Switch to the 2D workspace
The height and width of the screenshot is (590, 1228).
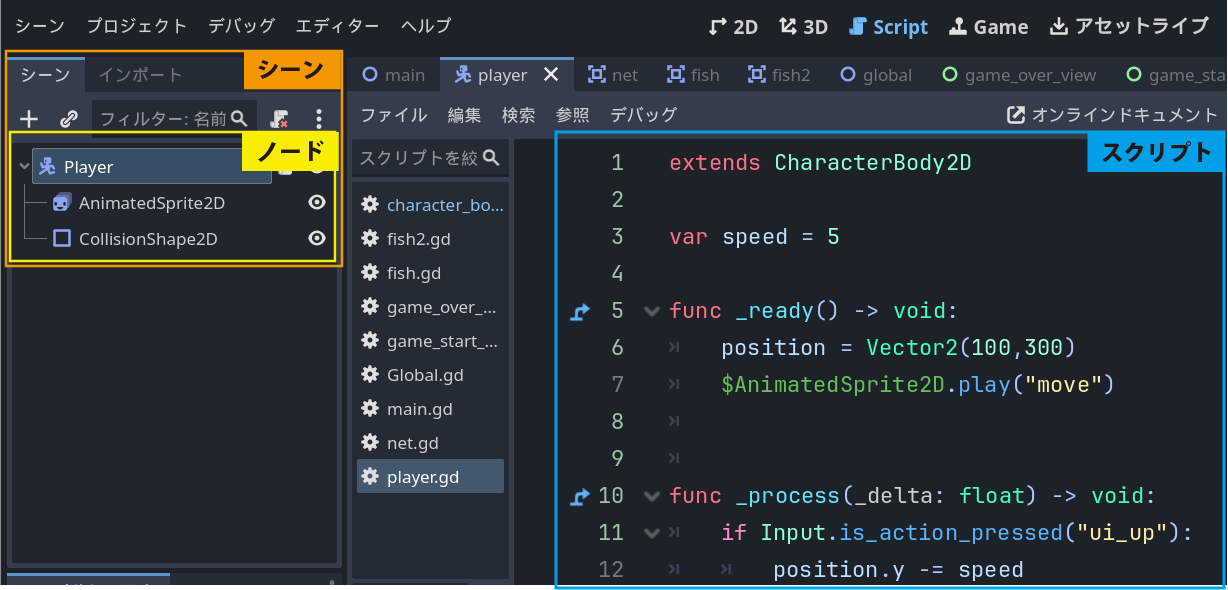coord(733,27)
